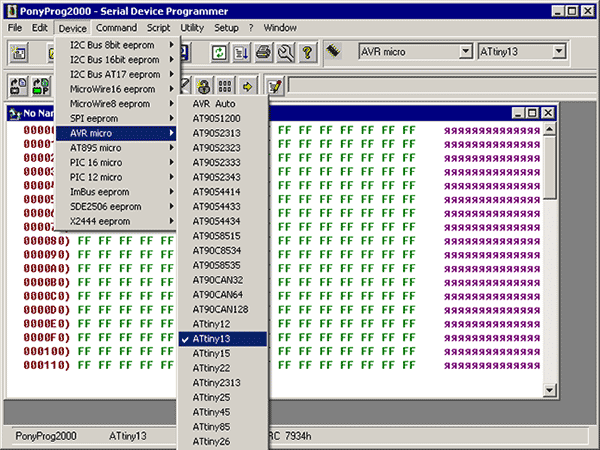
Task: Close the open Device menu
Action: point(72,28)
